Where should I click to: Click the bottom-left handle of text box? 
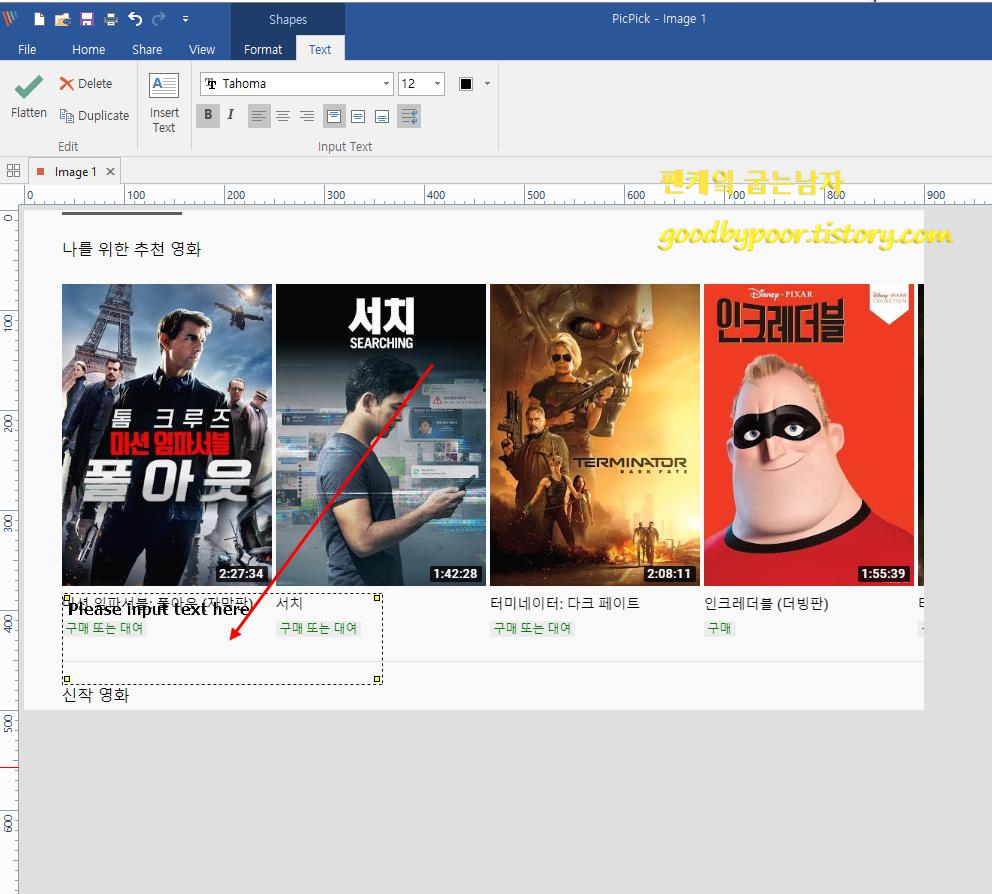pos(67,680)
